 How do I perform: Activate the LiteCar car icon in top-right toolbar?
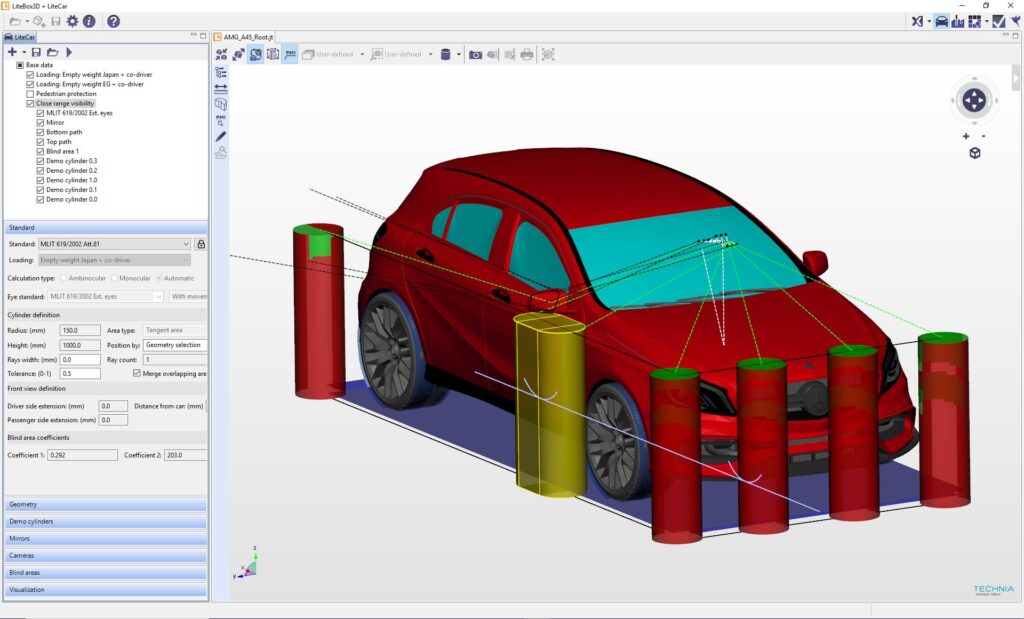tap(941, 22)
